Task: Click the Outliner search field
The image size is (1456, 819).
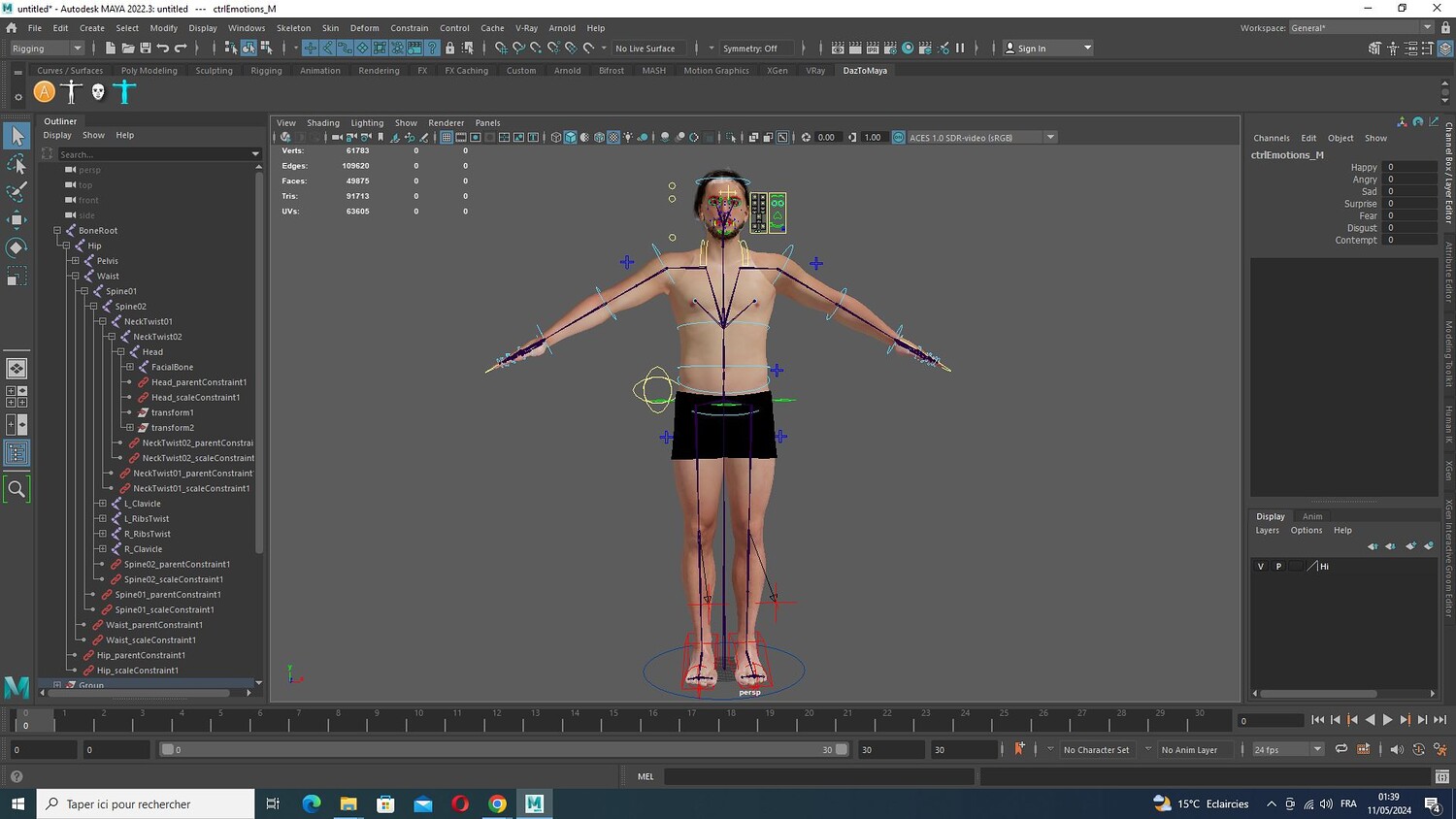Action: pos(159,154)
